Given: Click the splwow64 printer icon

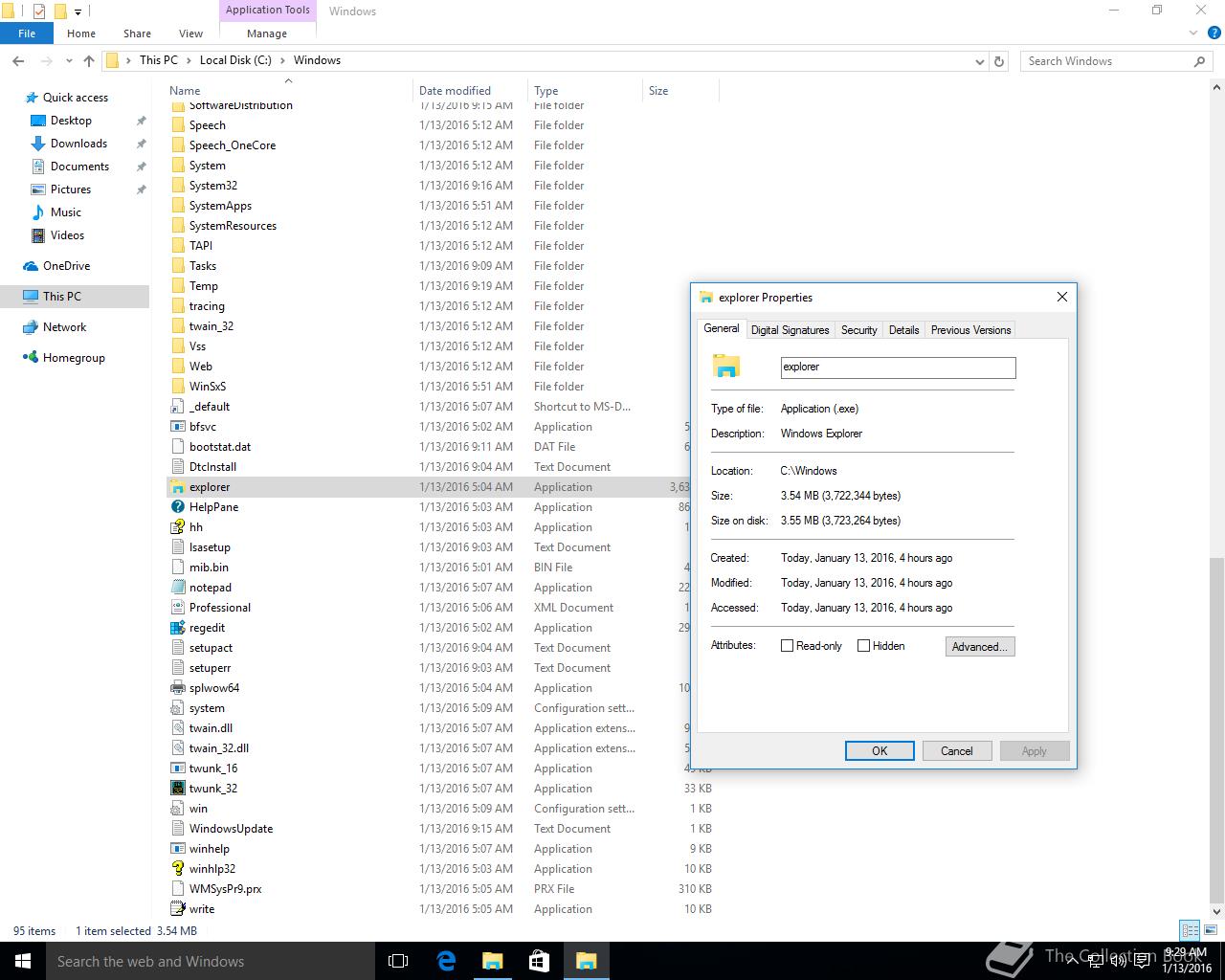Looking at the screenshot, I should 177,688.
